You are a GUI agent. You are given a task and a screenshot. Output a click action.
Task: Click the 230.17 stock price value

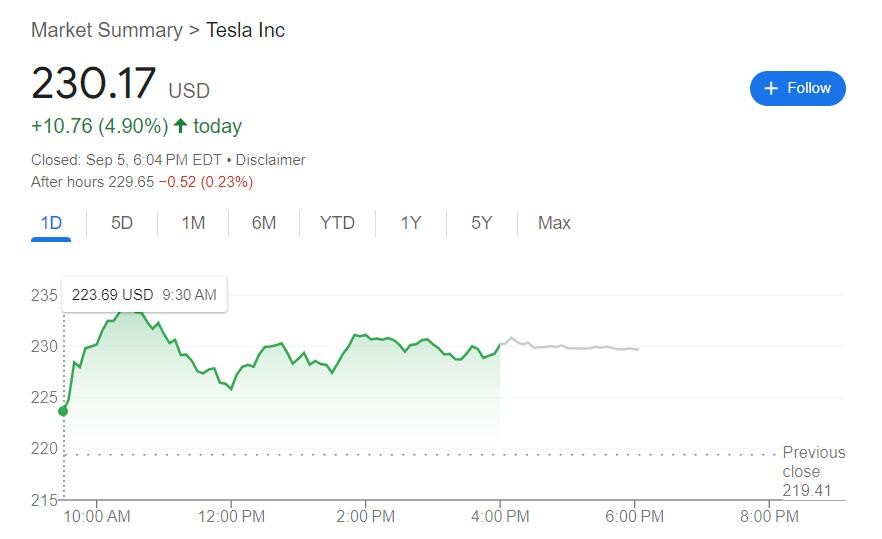[93, 83]
